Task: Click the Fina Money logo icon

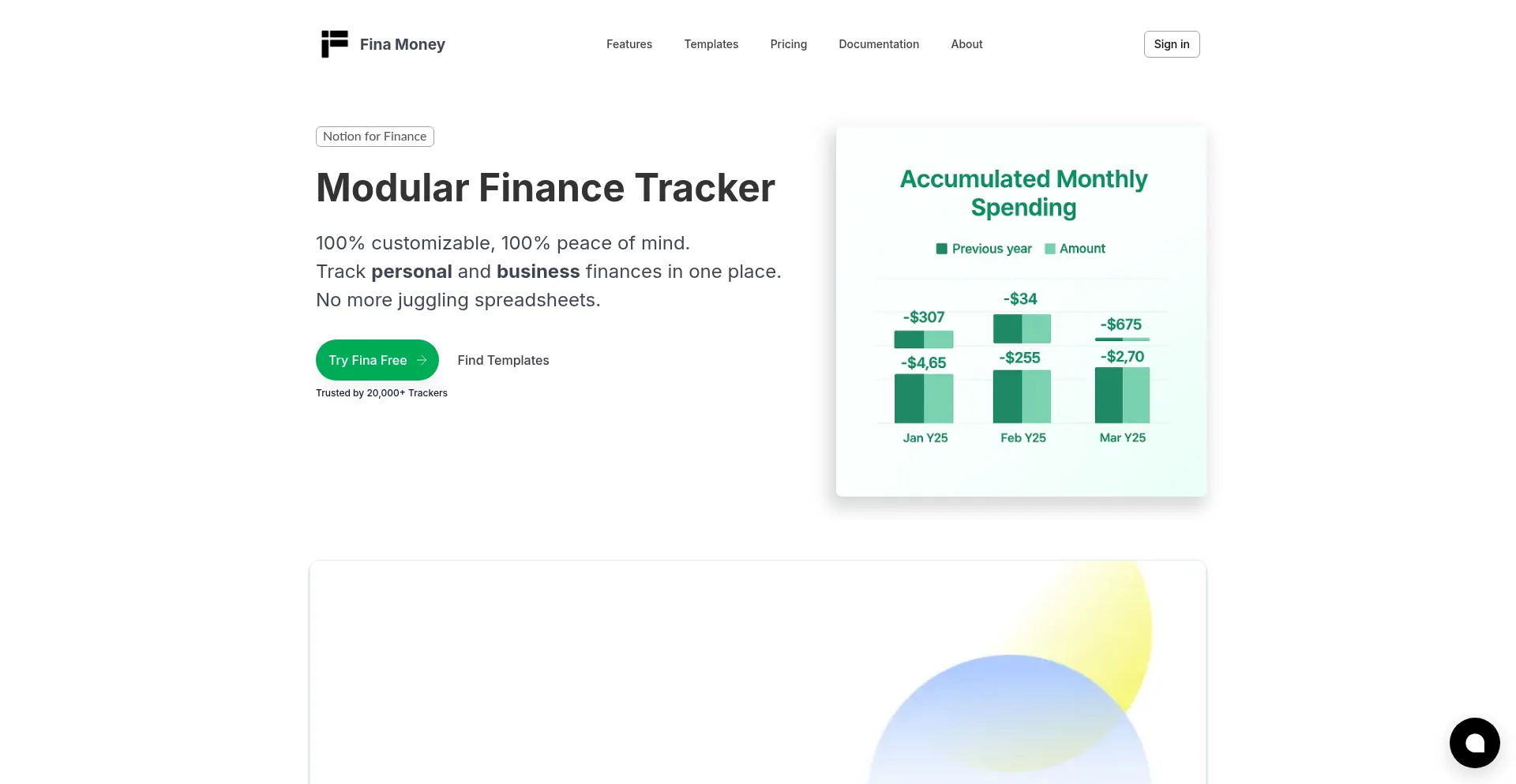Action: pyautogui.click(x=334, y=44)
